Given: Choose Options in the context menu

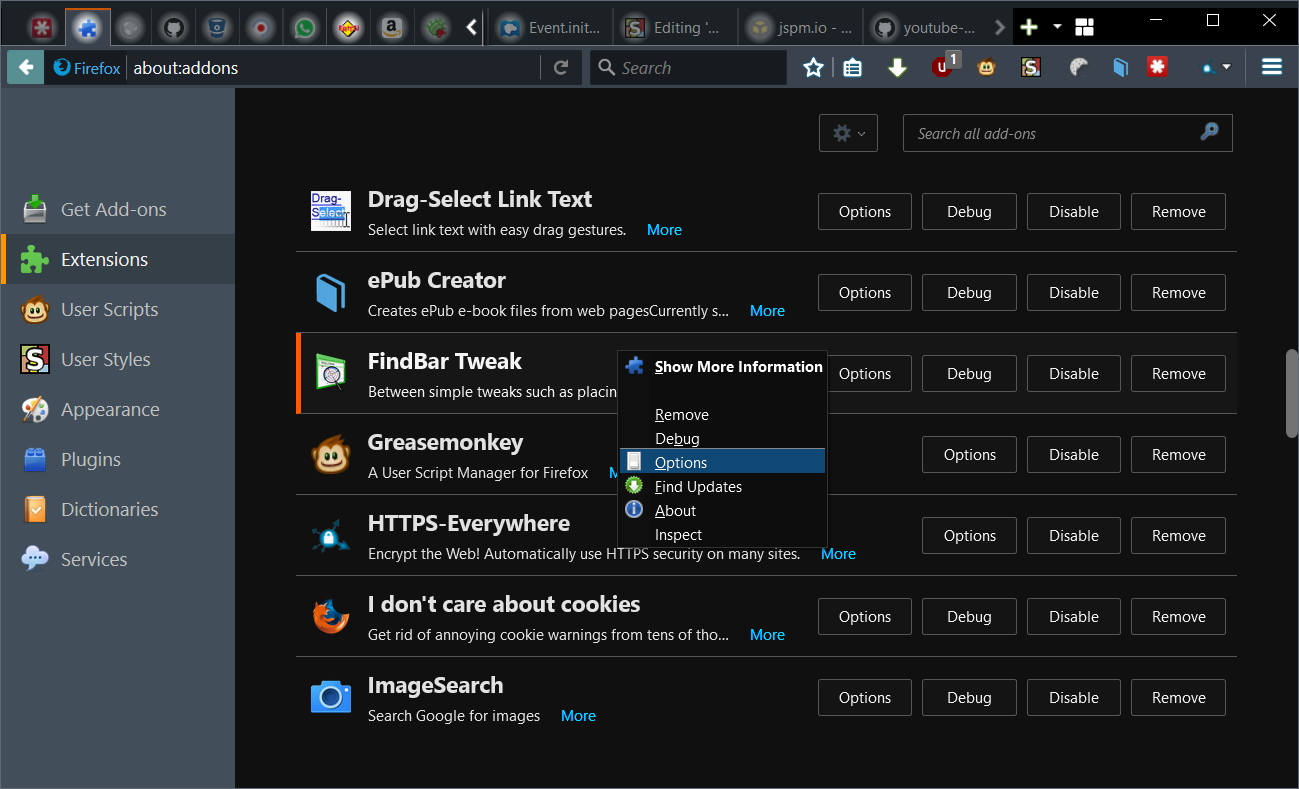Looking at the screenshot, I should tap(723, 462).
